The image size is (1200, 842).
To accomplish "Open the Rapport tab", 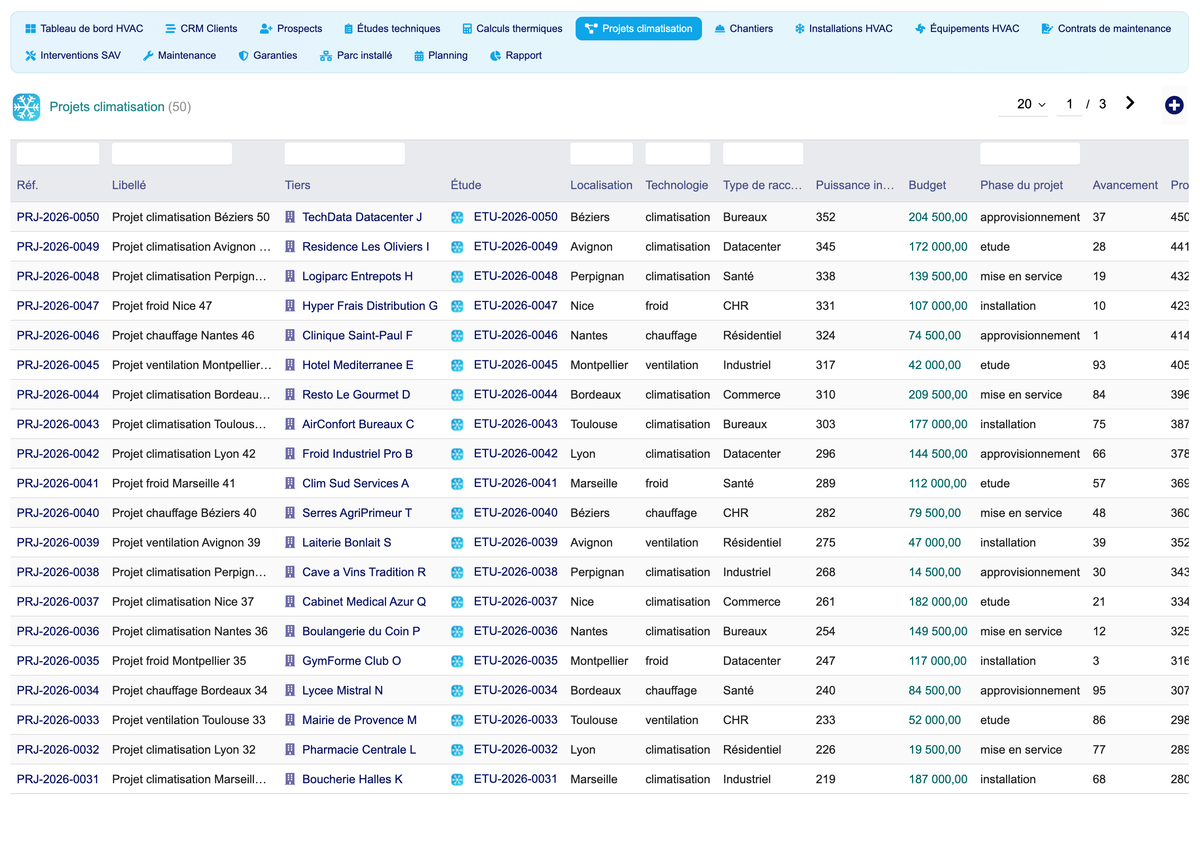I will point(516,56).
